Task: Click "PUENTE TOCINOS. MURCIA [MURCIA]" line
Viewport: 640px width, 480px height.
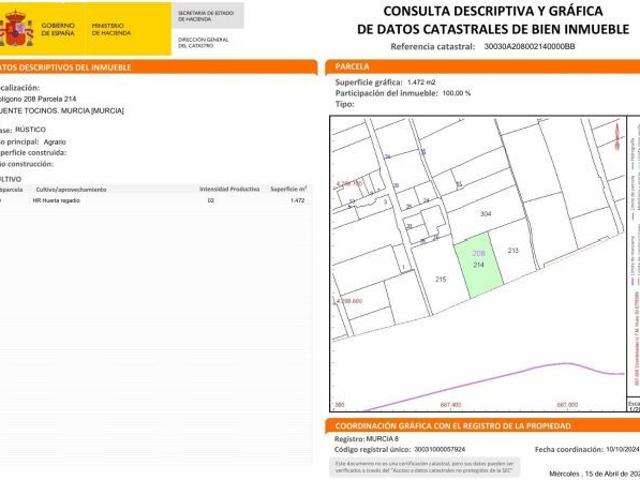Action: (61, 111)
